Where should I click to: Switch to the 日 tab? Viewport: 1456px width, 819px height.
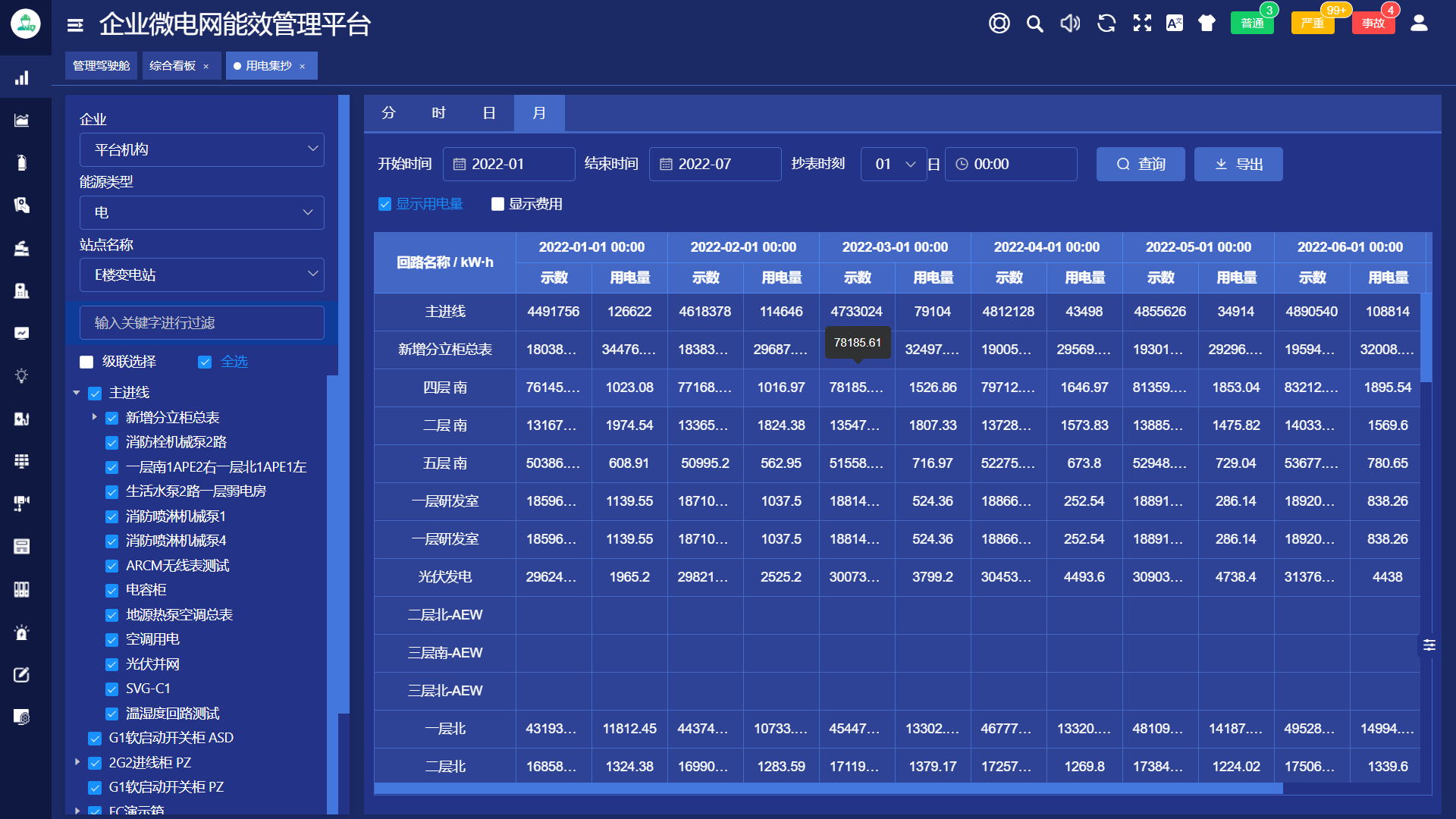coord(489,113)
